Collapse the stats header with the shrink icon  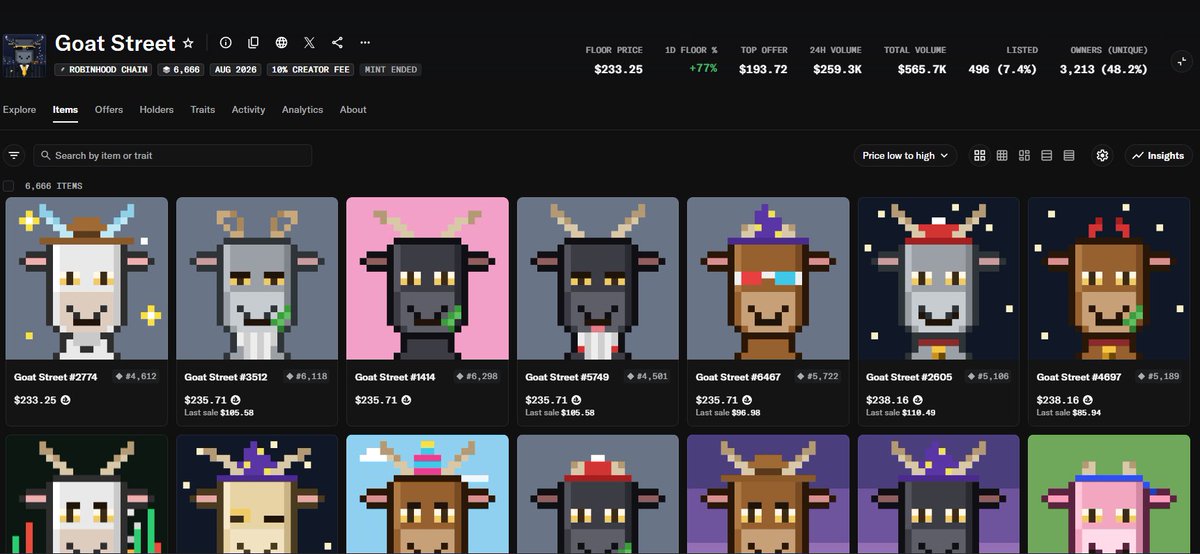[x=1181, y=61]
